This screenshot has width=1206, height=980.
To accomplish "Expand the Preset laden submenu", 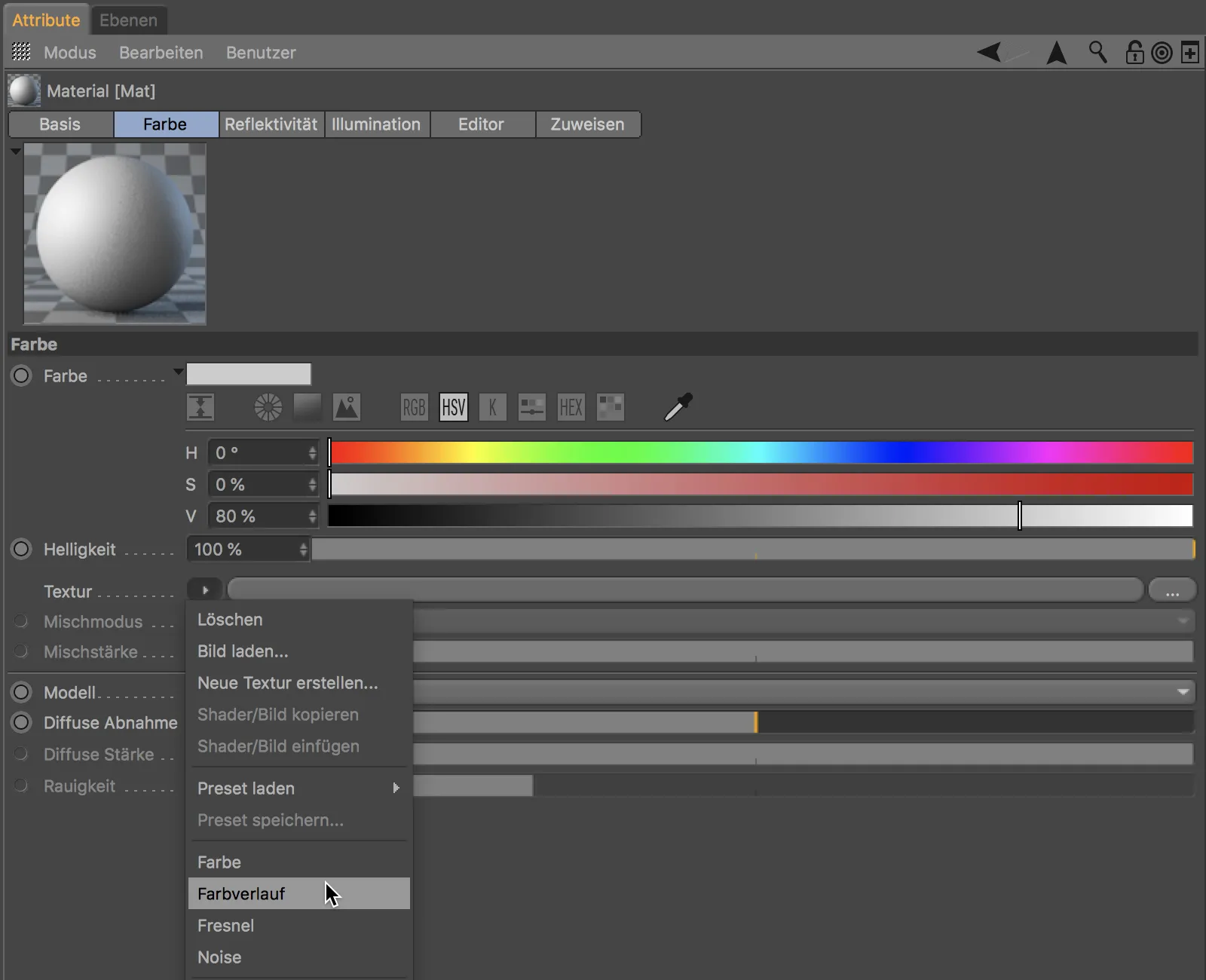I will coord(299,789).
